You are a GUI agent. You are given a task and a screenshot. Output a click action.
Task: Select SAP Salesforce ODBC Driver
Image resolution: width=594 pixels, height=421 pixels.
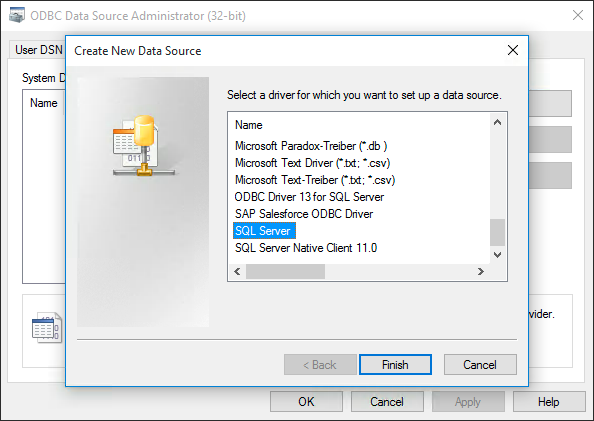click(x=304, y=214)
